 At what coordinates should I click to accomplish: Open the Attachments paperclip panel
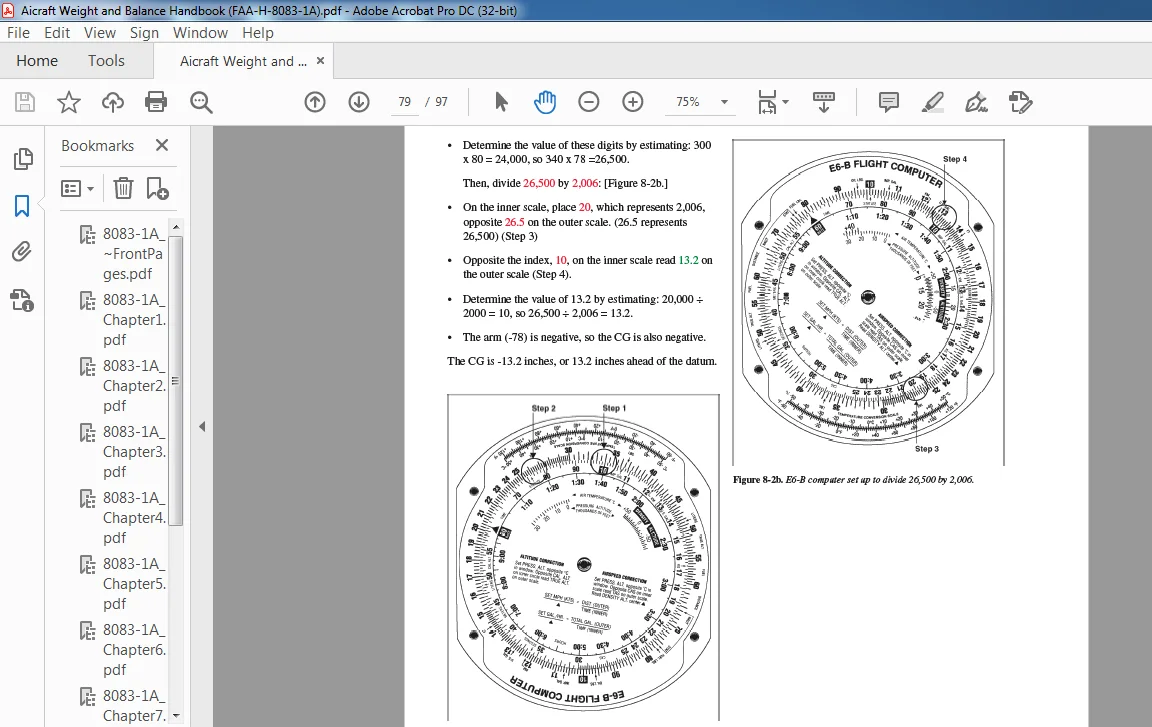pos(22,252)
